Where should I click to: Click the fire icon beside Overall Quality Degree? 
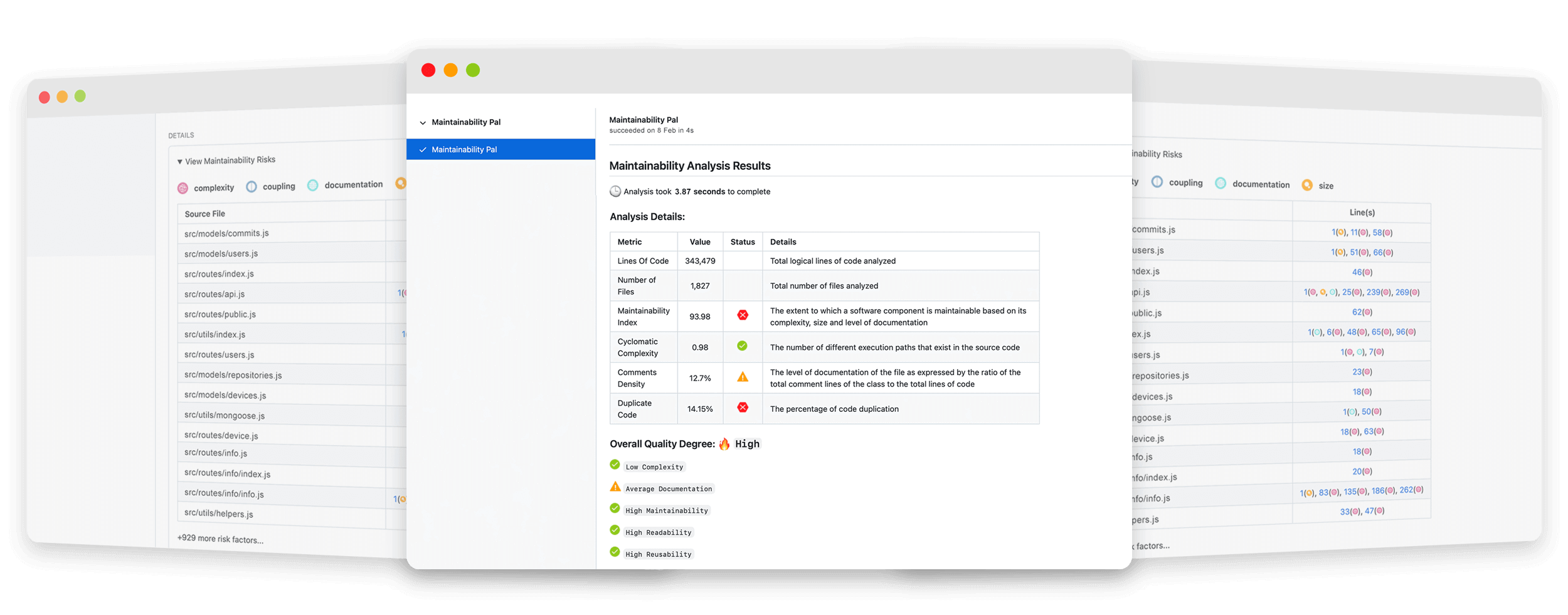(x=724, y=444)
